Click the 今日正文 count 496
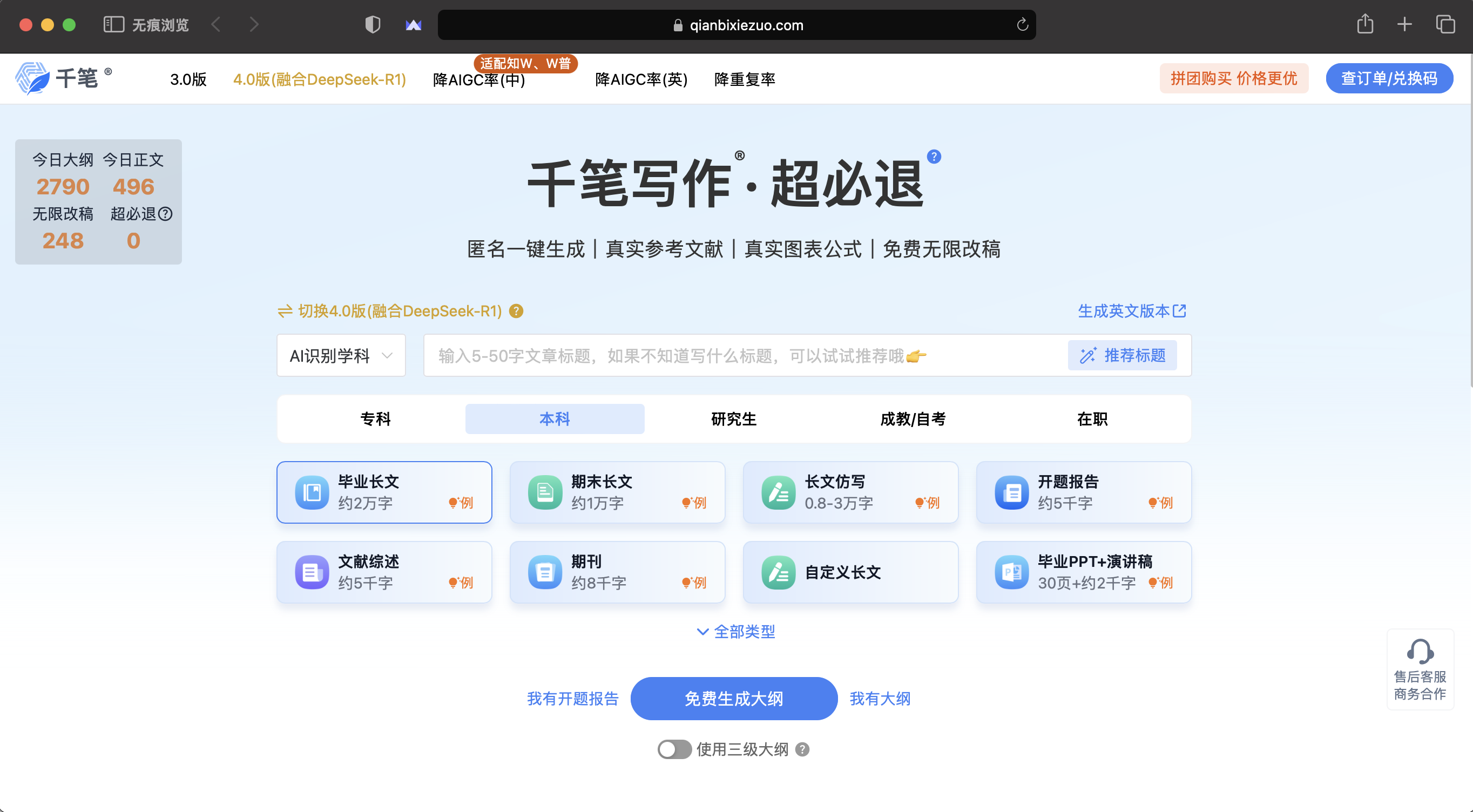The image size is (1473, 812). click(x=133, y=187)
